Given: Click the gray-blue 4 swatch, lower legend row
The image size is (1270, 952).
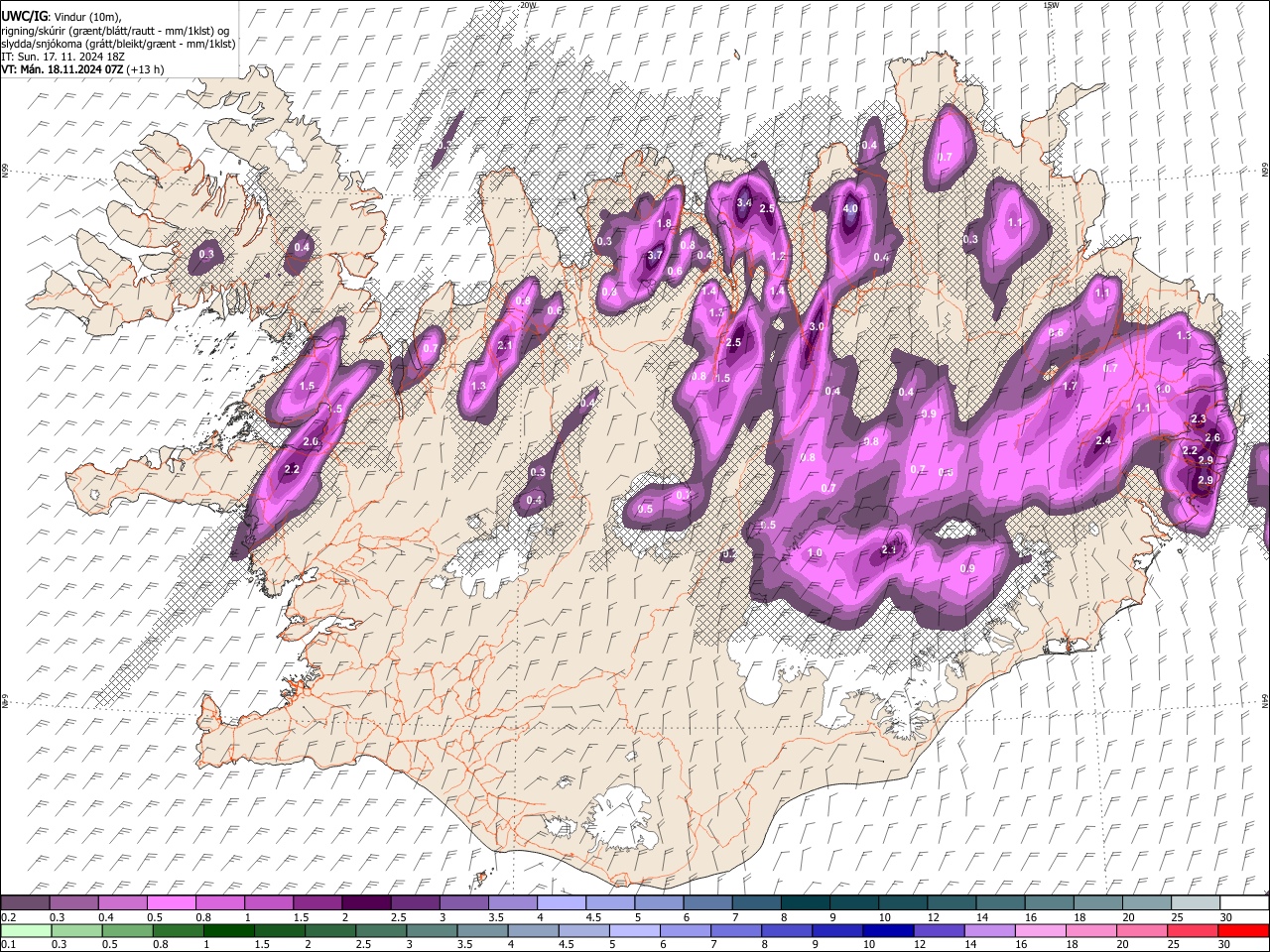Looking at the screenshot, I should click(x=533, y=930).
